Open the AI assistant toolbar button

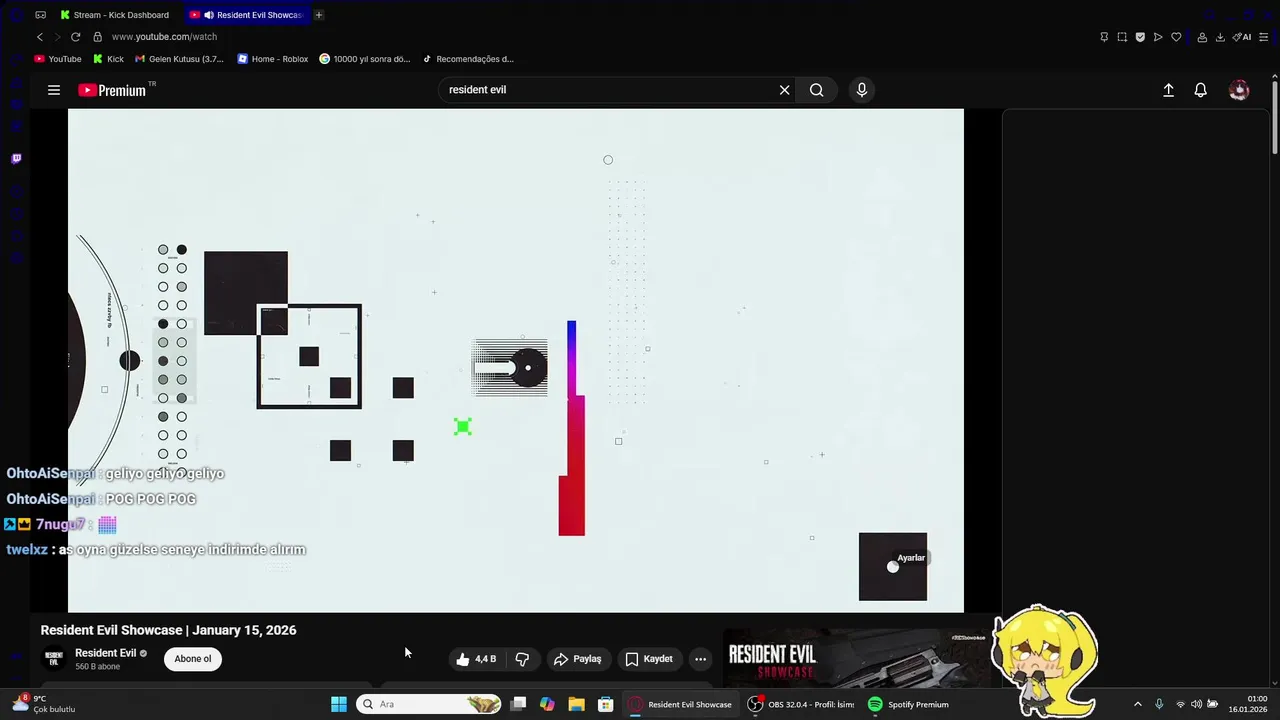pyautogui.click(x=1242, y=37)
